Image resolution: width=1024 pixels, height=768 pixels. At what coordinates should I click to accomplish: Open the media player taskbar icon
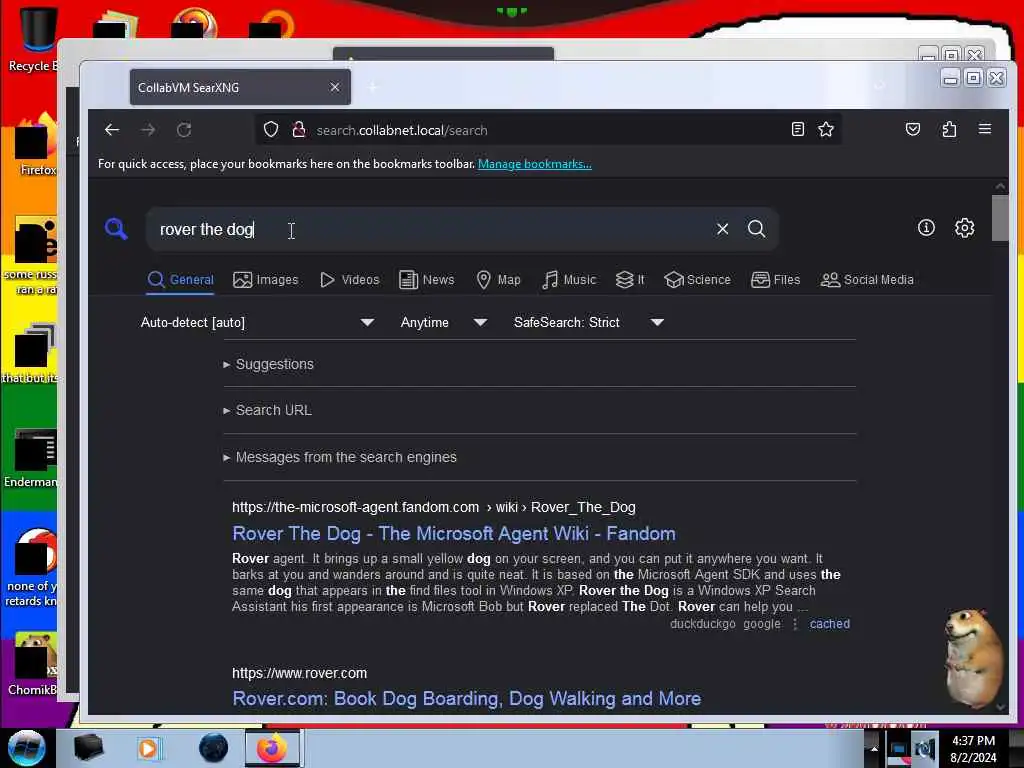pyautogui.click(x=148, y=748)
